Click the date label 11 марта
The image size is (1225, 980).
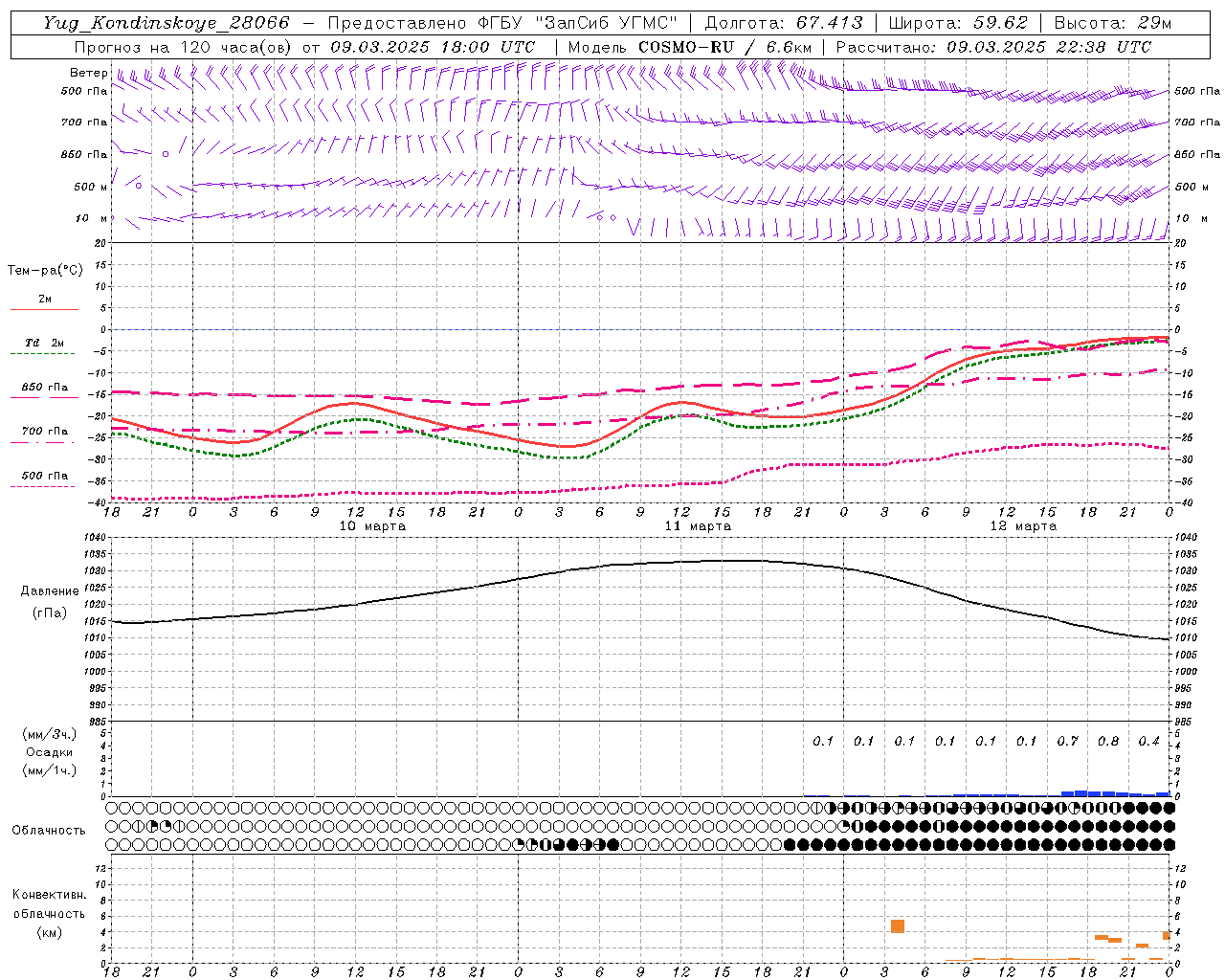[x=698, y=526]
